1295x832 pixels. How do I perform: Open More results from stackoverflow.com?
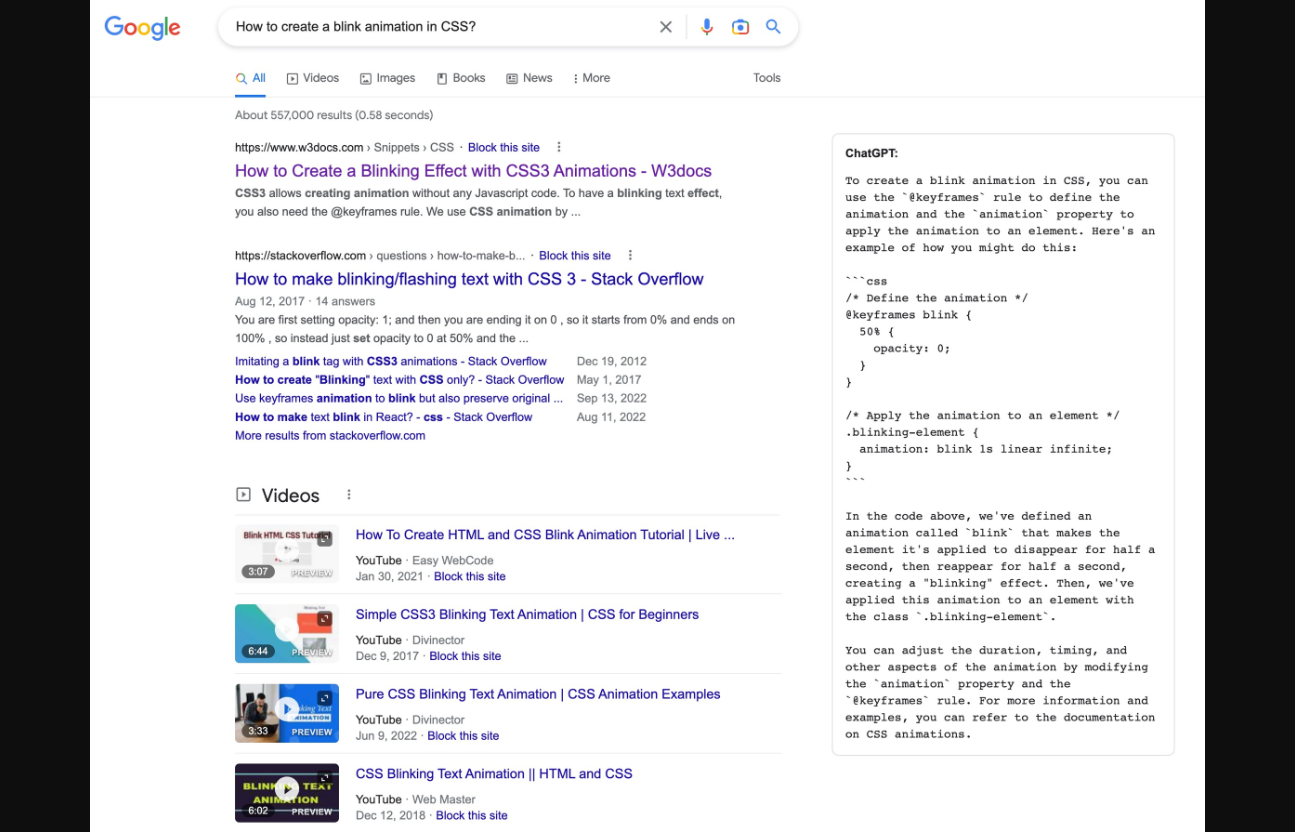pos(330,436)
